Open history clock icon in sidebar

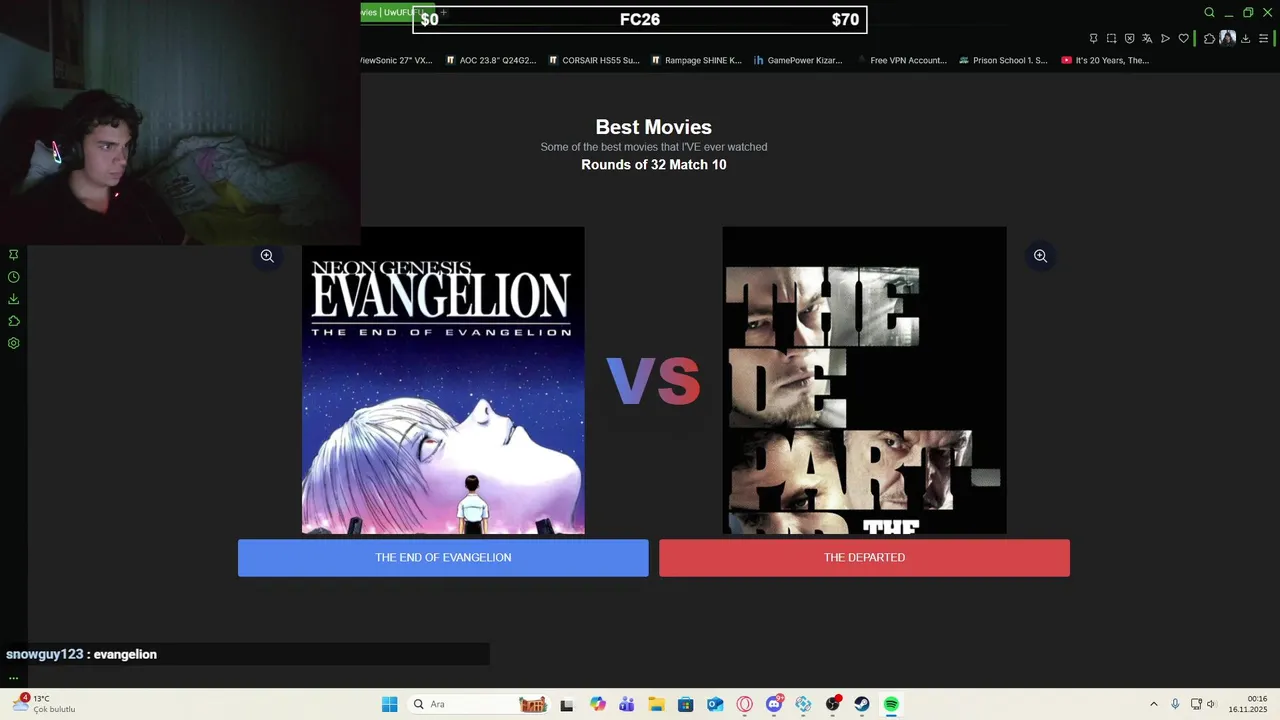point(14,277)
